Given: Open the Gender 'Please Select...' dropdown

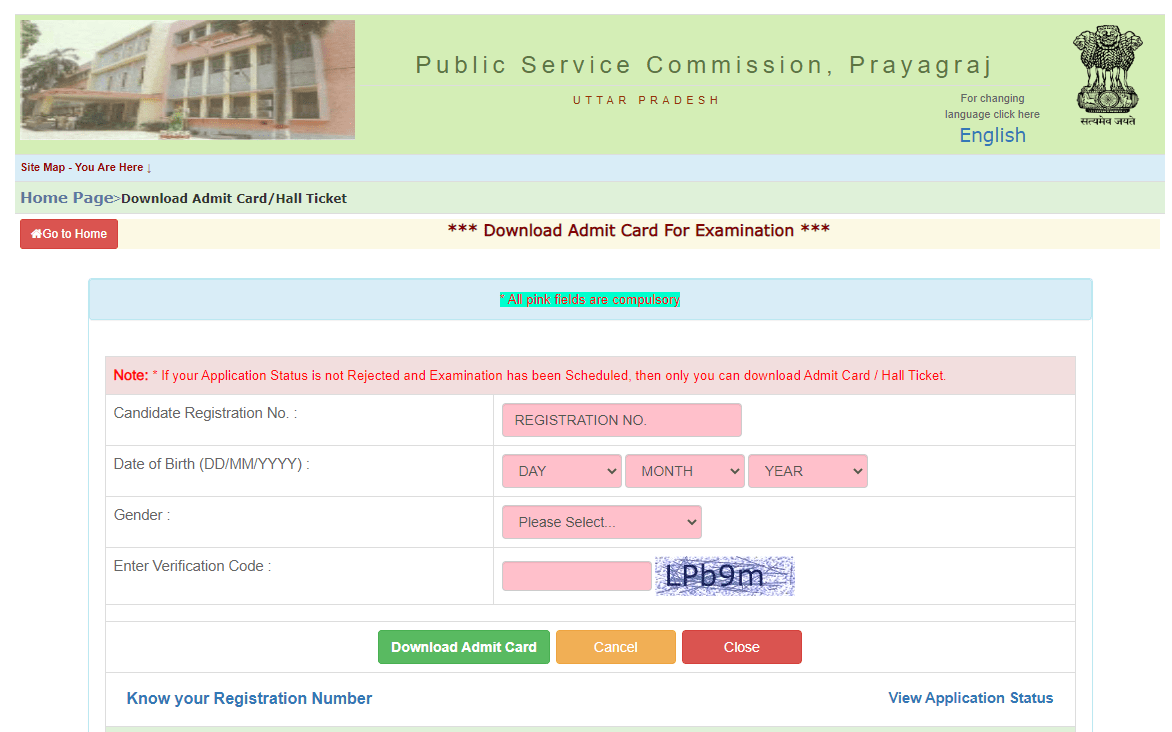Looking at the screenshot, I should [x=601, y=522].
